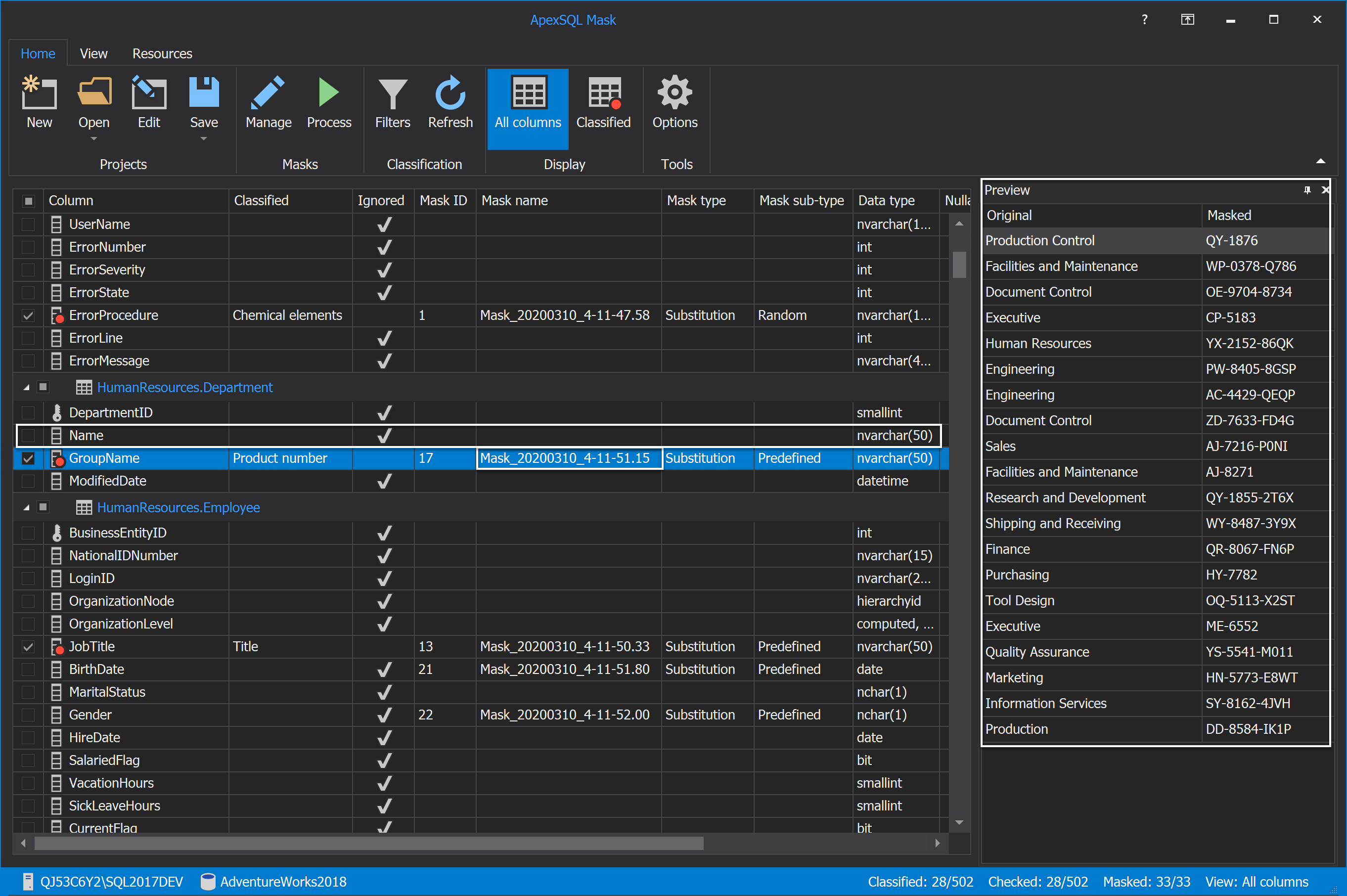Collapse the ribbon with the arrow

[x=1320, y=161]
